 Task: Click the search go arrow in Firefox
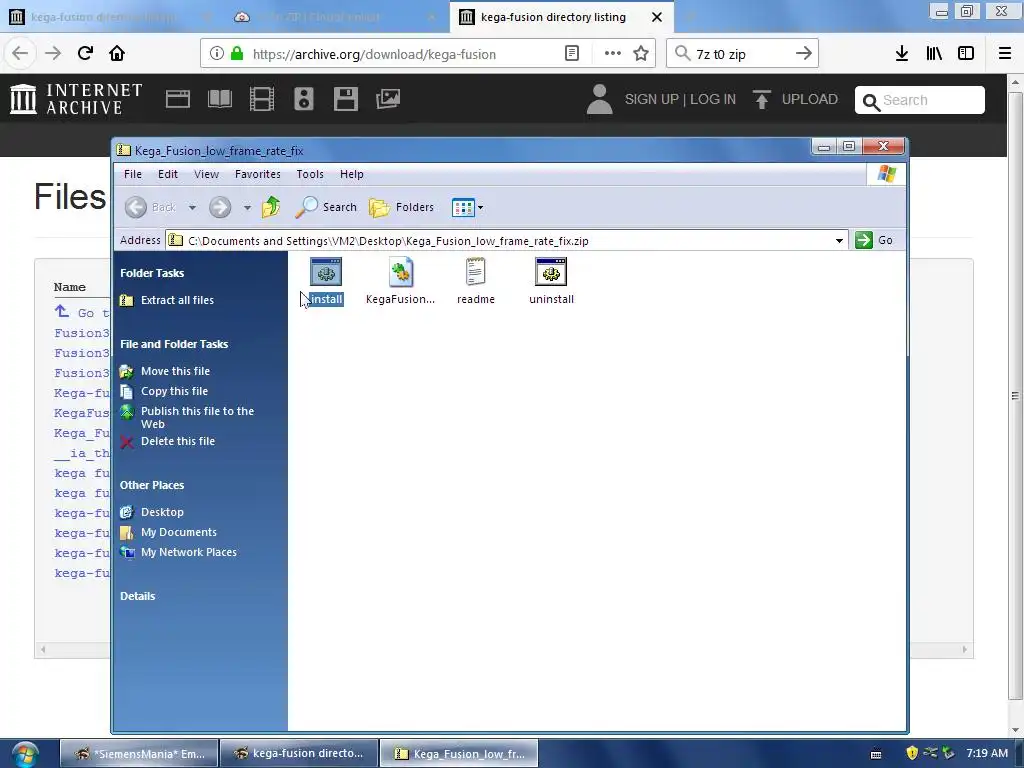point(804,54)
